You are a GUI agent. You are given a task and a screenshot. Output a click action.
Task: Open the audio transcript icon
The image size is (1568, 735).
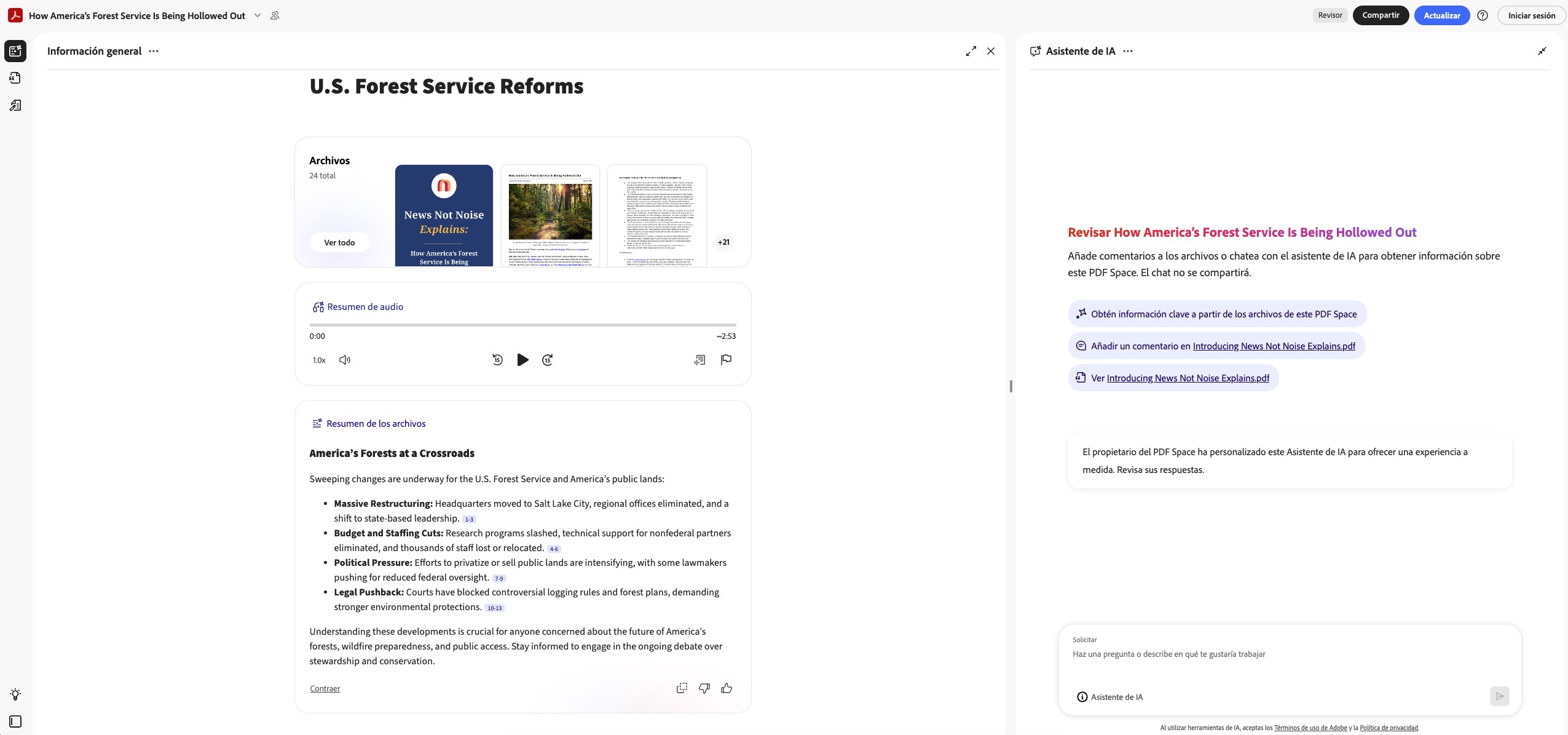click(x=699, y=360)
